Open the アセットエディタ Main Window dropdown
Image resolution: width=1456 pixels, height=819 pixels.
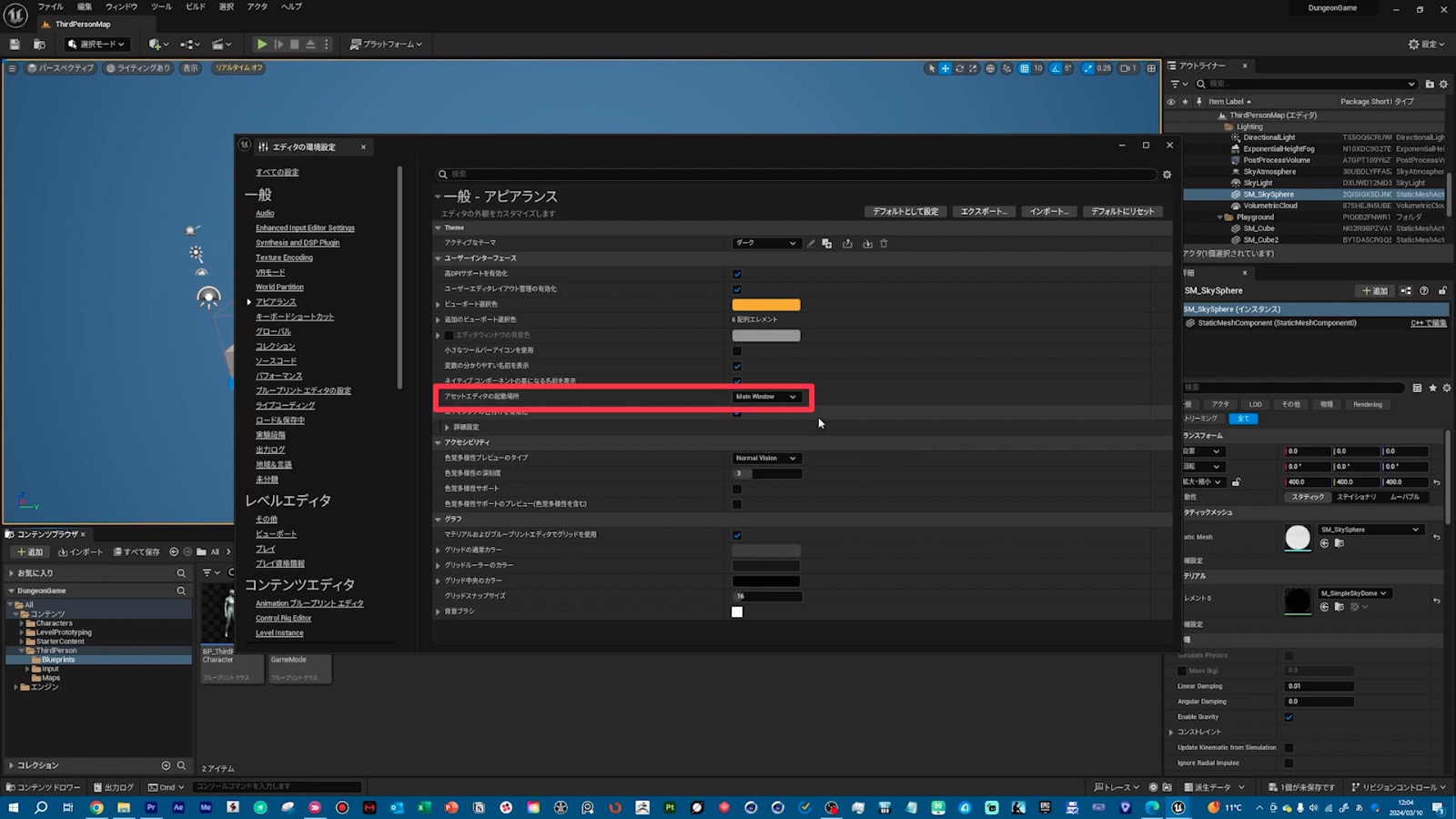click(766, 397)
